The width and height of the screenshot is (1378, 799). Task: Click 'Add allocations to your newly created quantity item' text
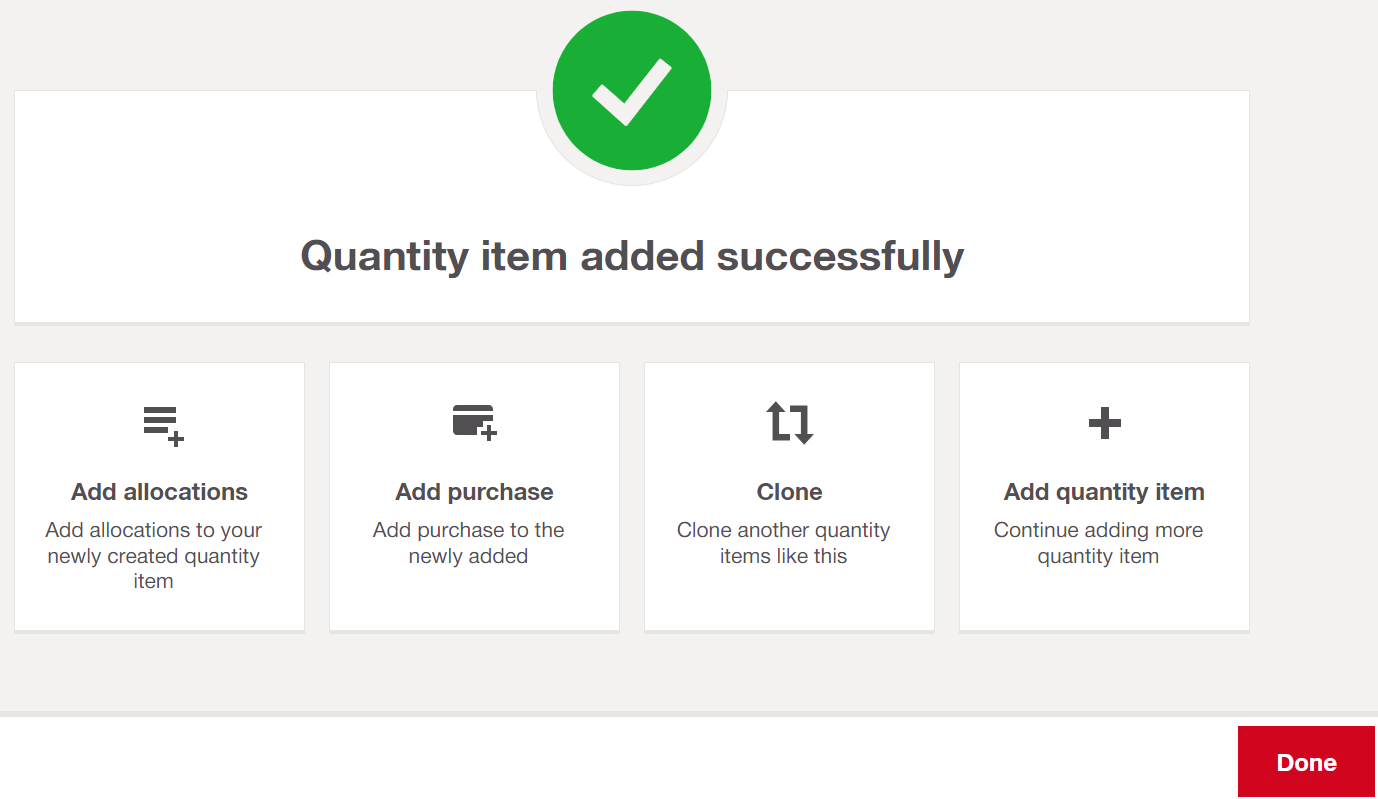153,556
